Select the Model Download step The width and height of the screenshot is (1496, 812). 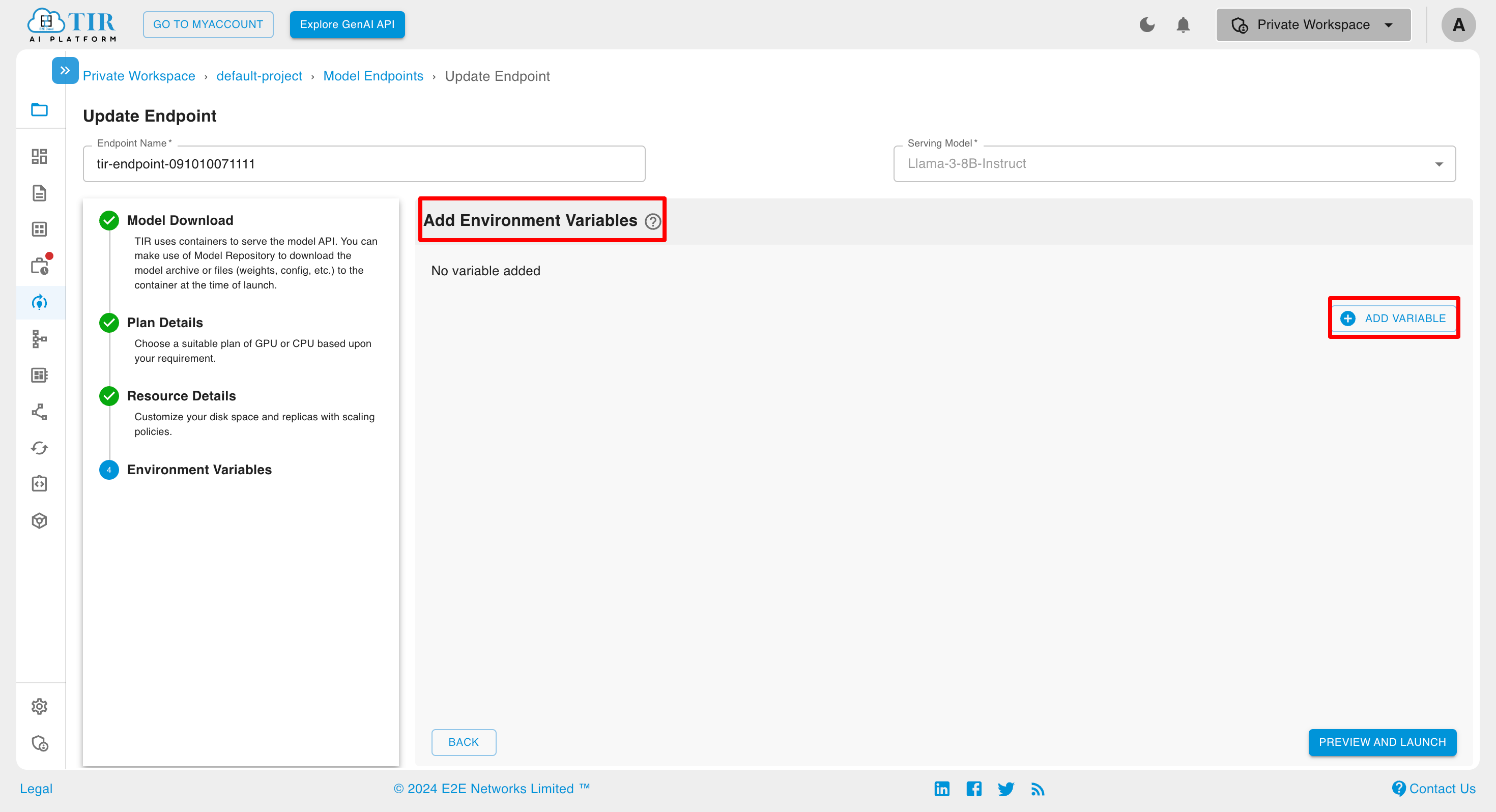180,220
